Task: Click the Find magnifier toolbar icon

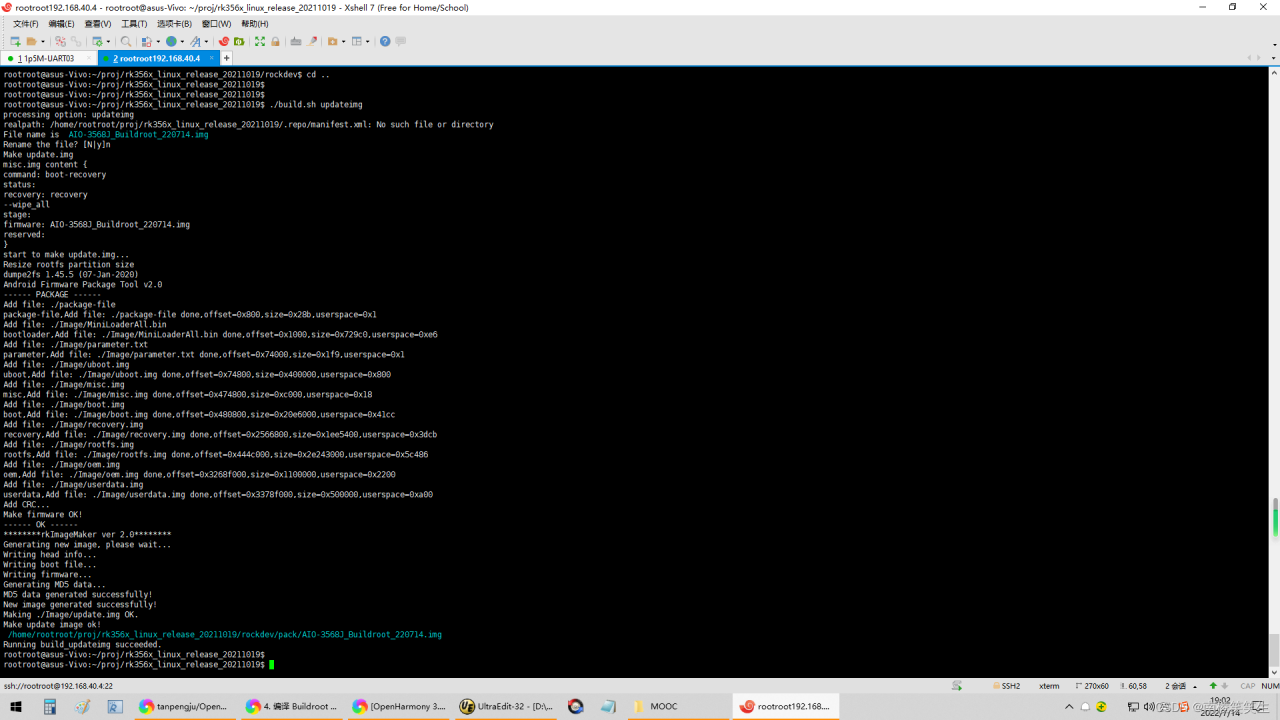Action: tap(126, 41)
